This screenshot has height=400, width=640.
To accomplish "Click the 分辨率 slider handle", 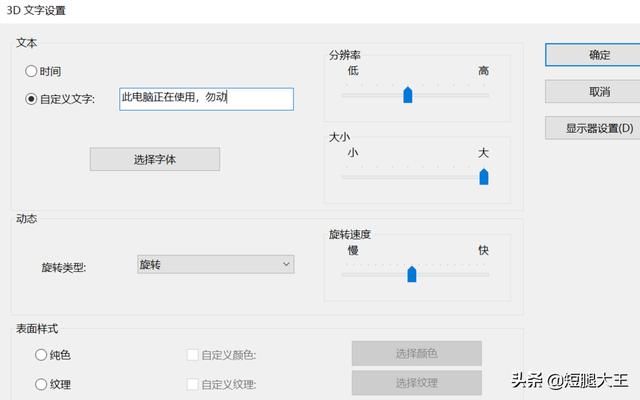I will [x=408, y=95].
